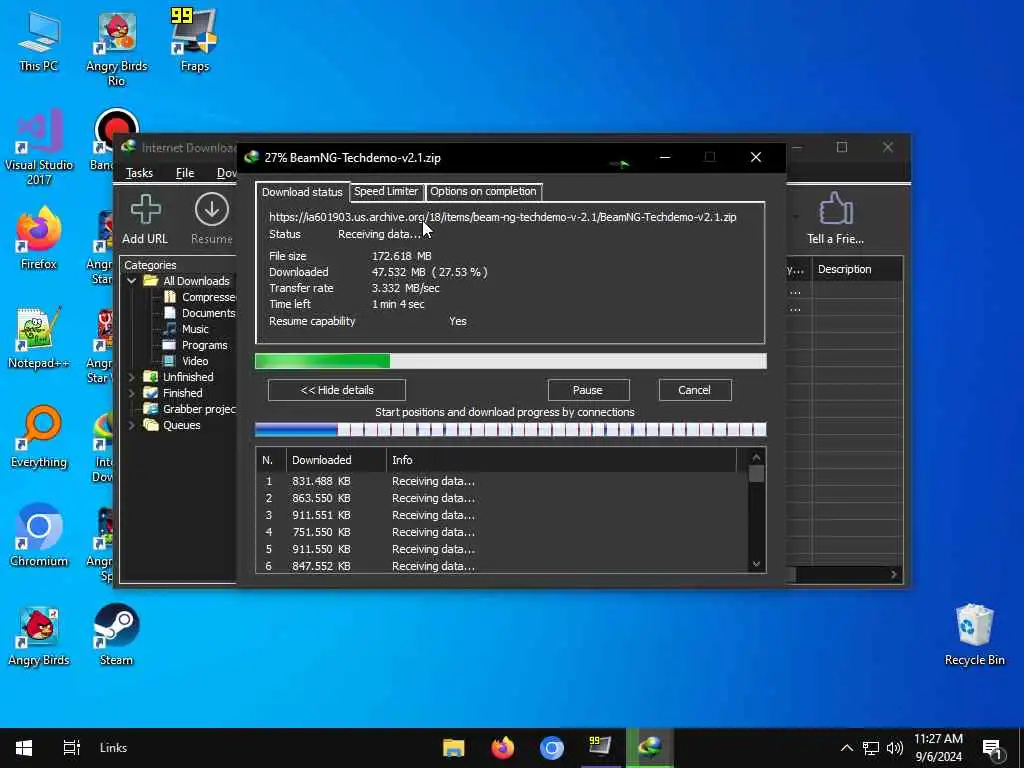Click the main window horizontal scroll-right arrow
This screenshot has height=768, width=1024.
[x=894, y=575]
